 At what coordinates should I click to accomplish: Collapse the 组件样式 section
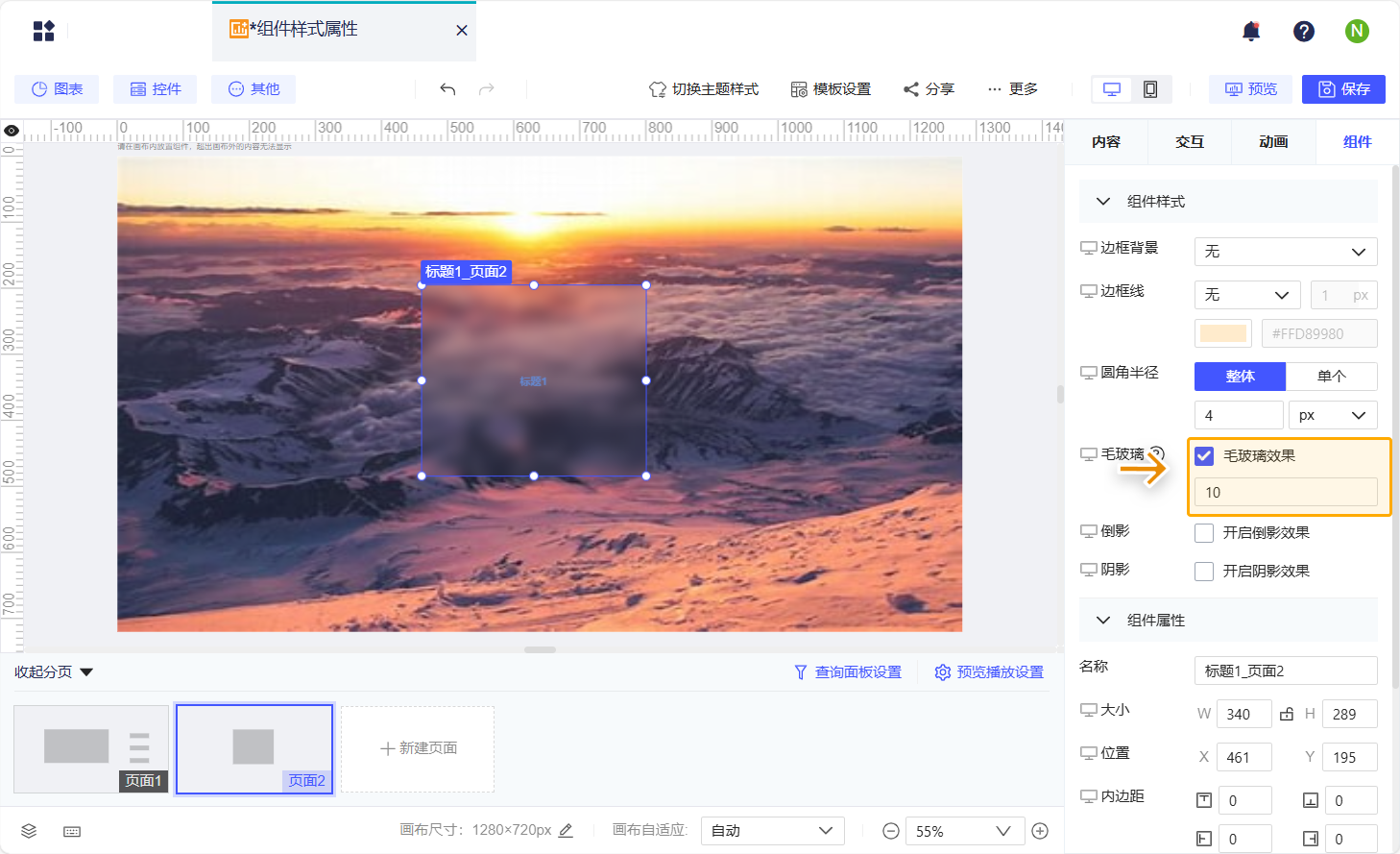pos(1103,202)
